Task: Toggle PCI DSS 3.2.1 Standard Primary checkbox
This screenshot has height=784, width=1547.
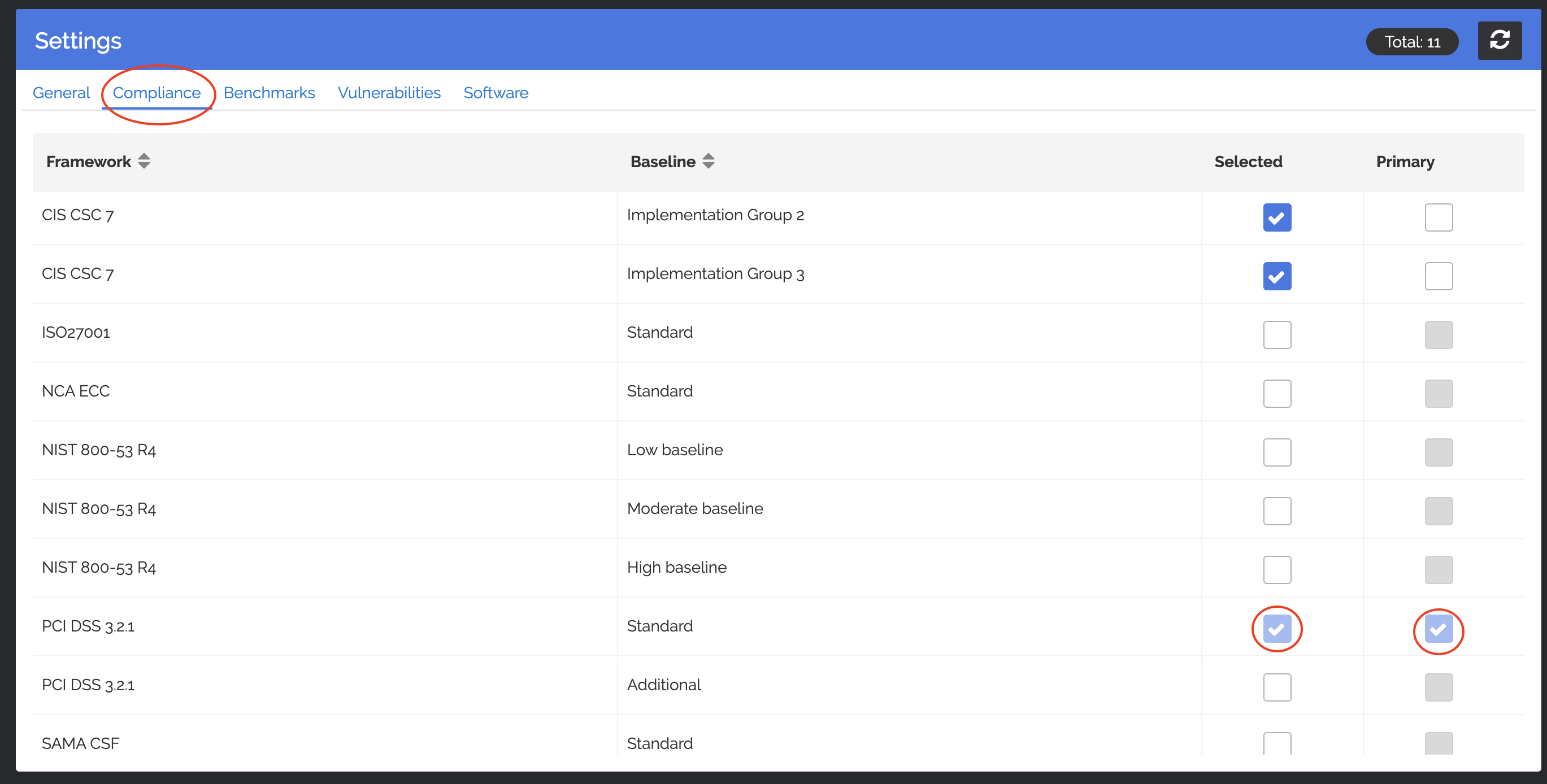Action: pos(1439,629)
